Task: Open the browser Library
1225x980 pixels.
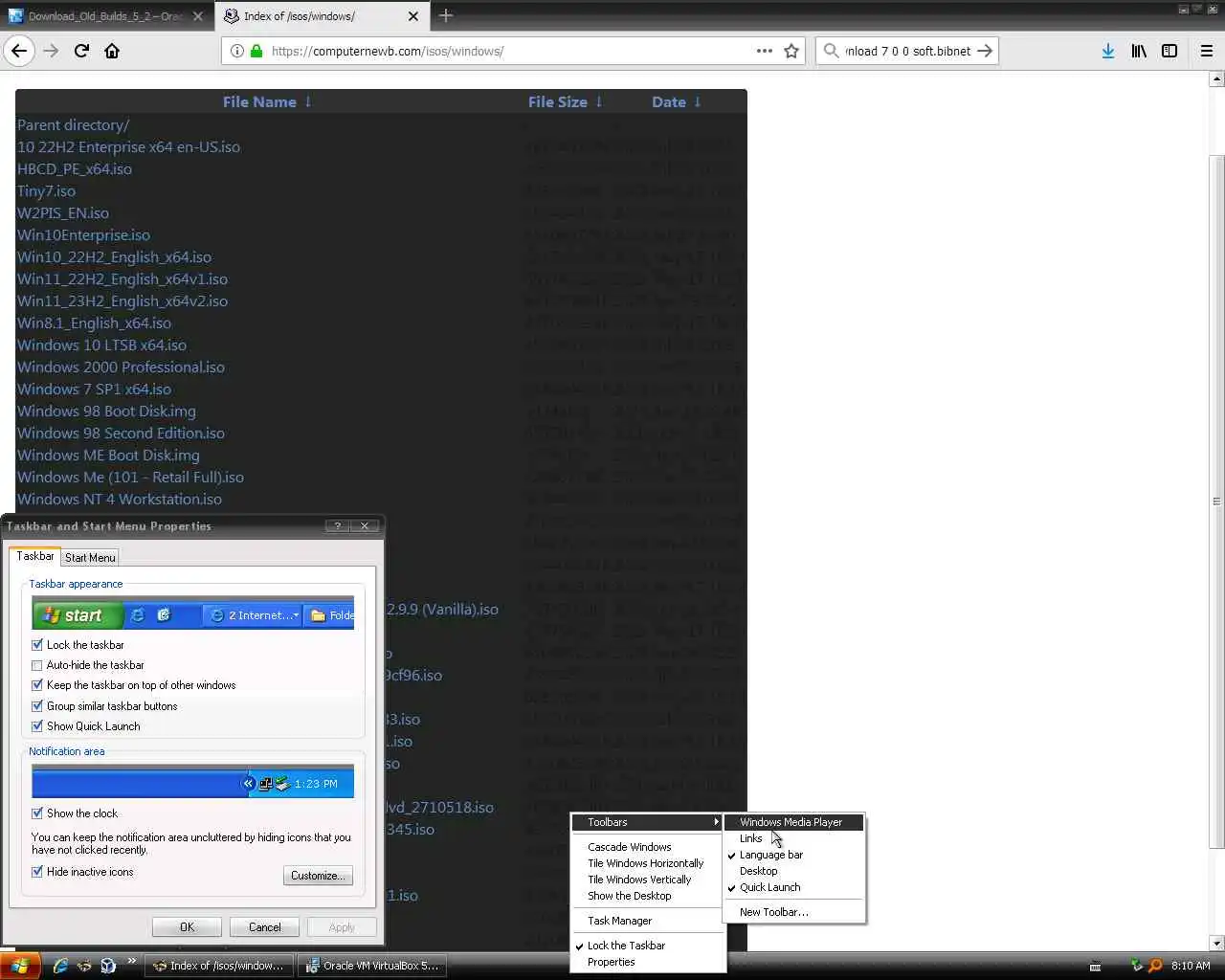Action: (1139, 51)
